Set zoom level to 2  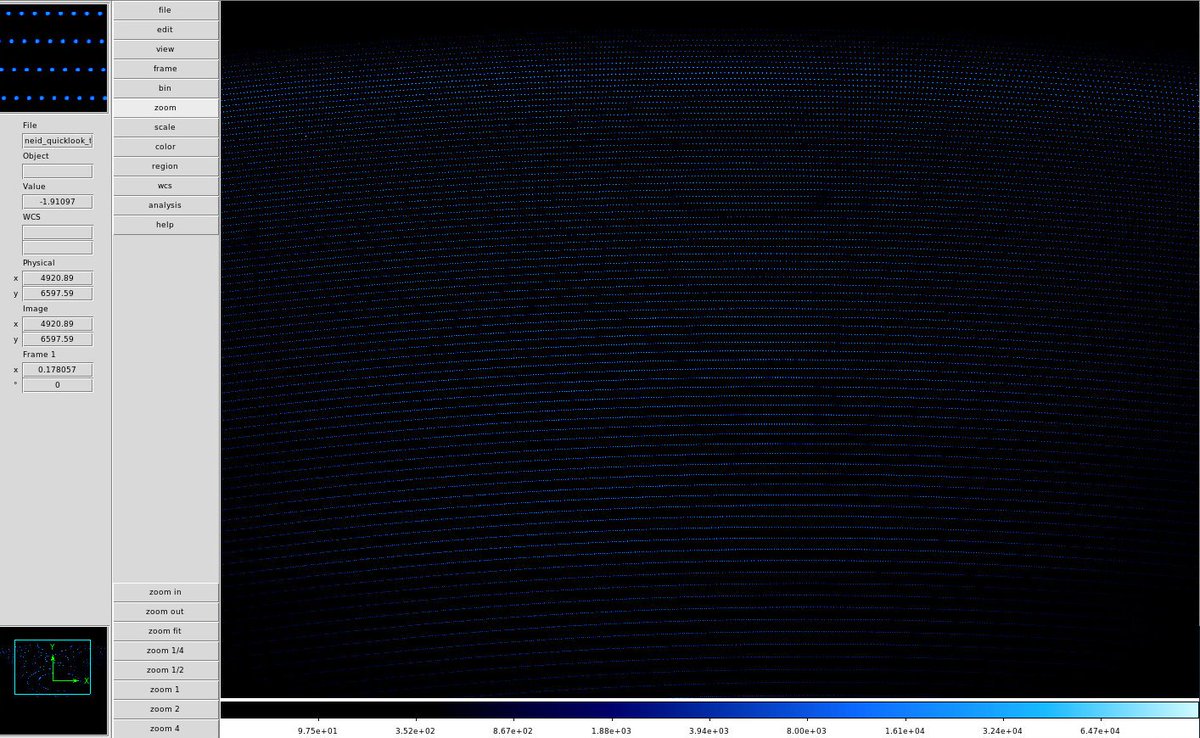click(x=165, y=709)
